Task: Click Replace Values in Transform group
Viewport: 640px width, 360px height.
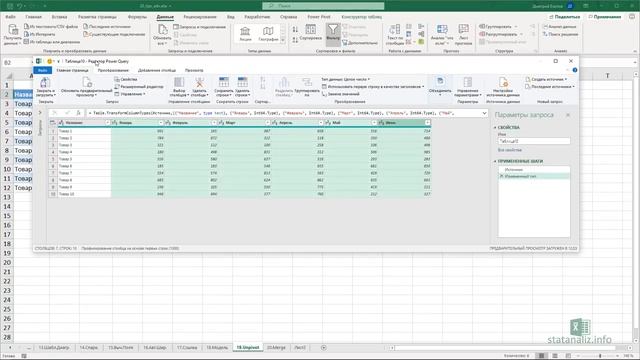Action: (341, 94)
